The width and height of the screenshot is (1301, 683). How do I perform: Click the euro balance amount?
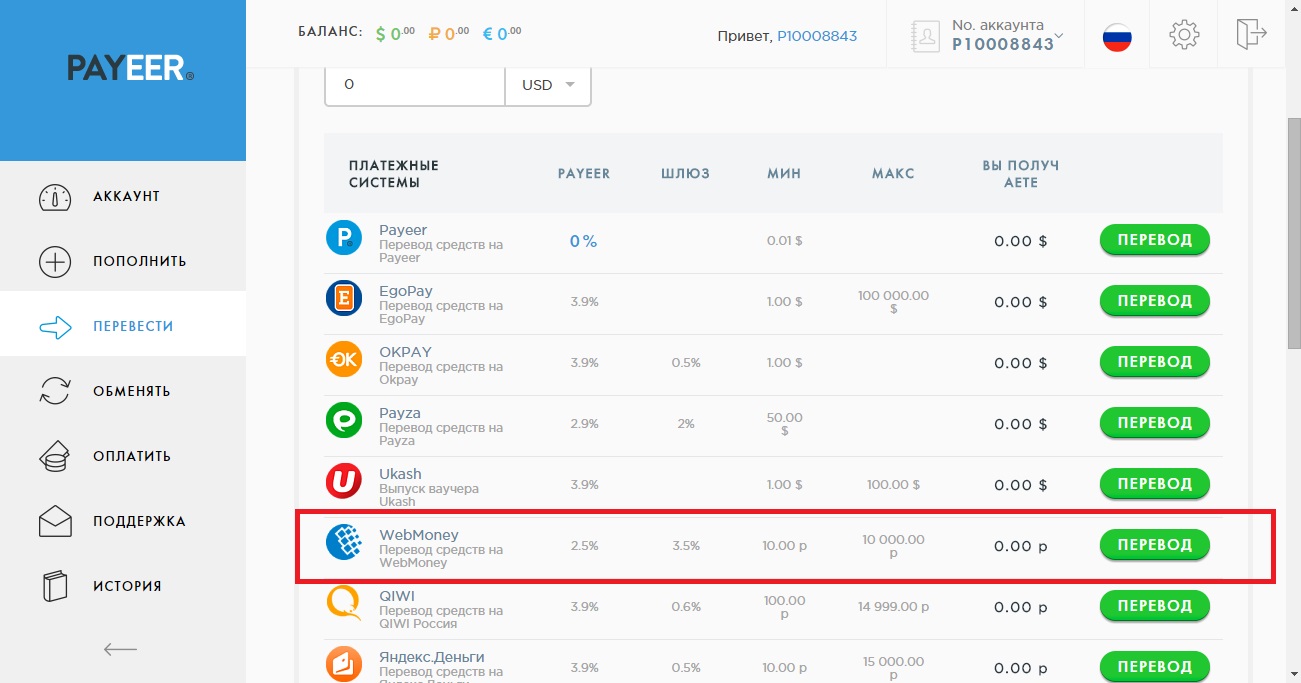tap(502, 34)
